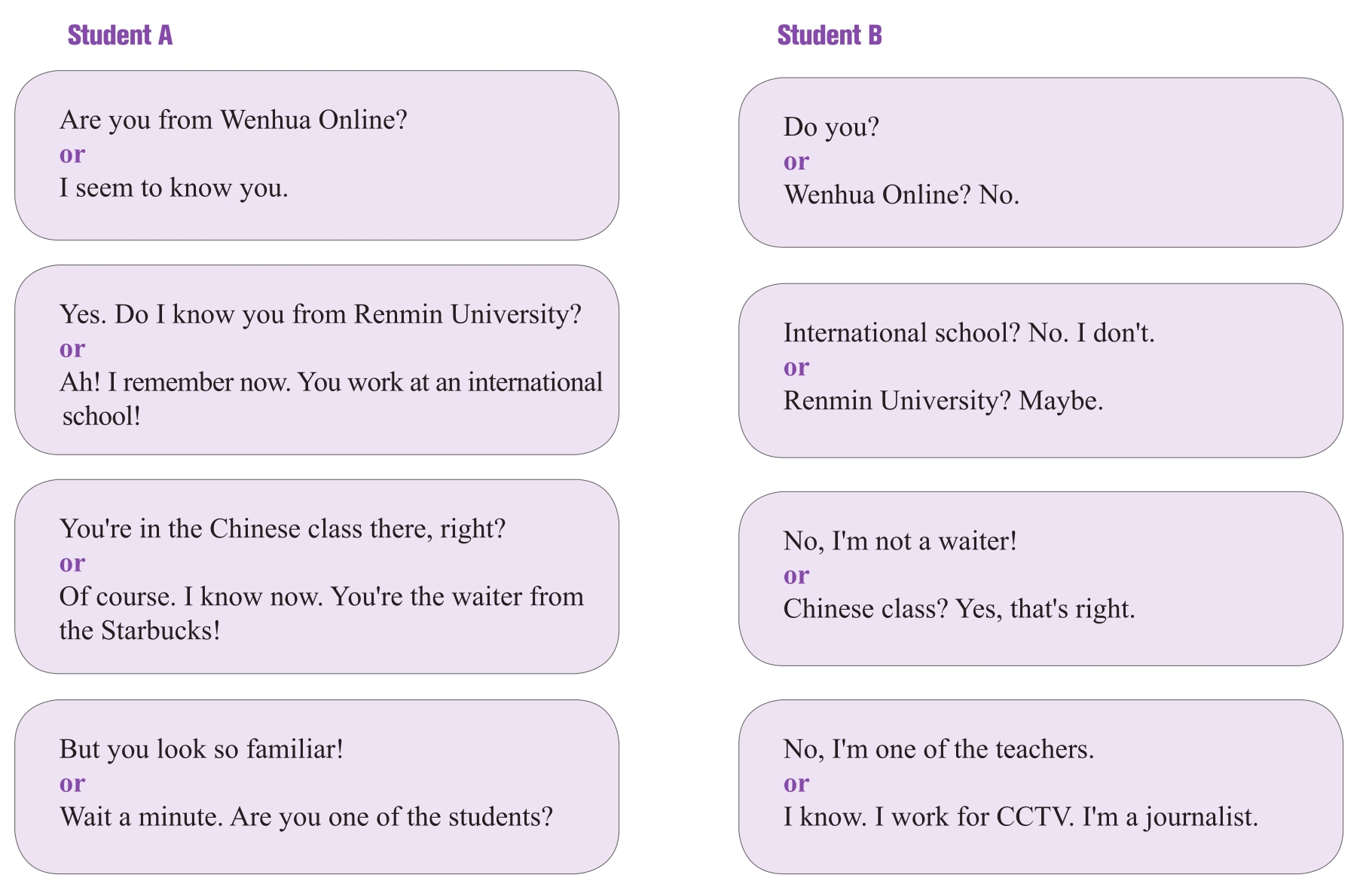Select "Yes. Do I know you from Renmin University?"
This screenshot has width=1372, height=881.
320,314
